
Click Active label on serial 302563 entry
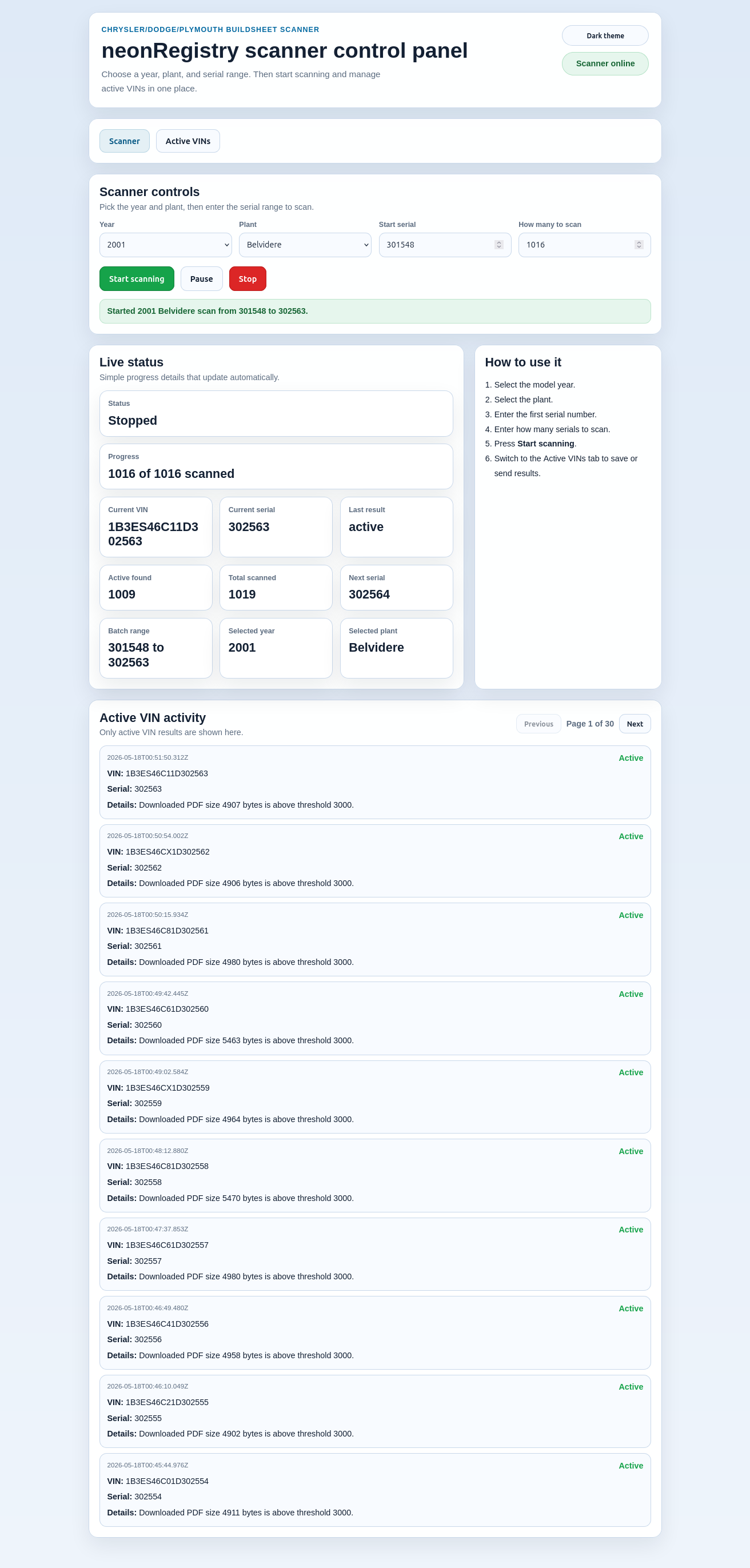coord(631,758)
